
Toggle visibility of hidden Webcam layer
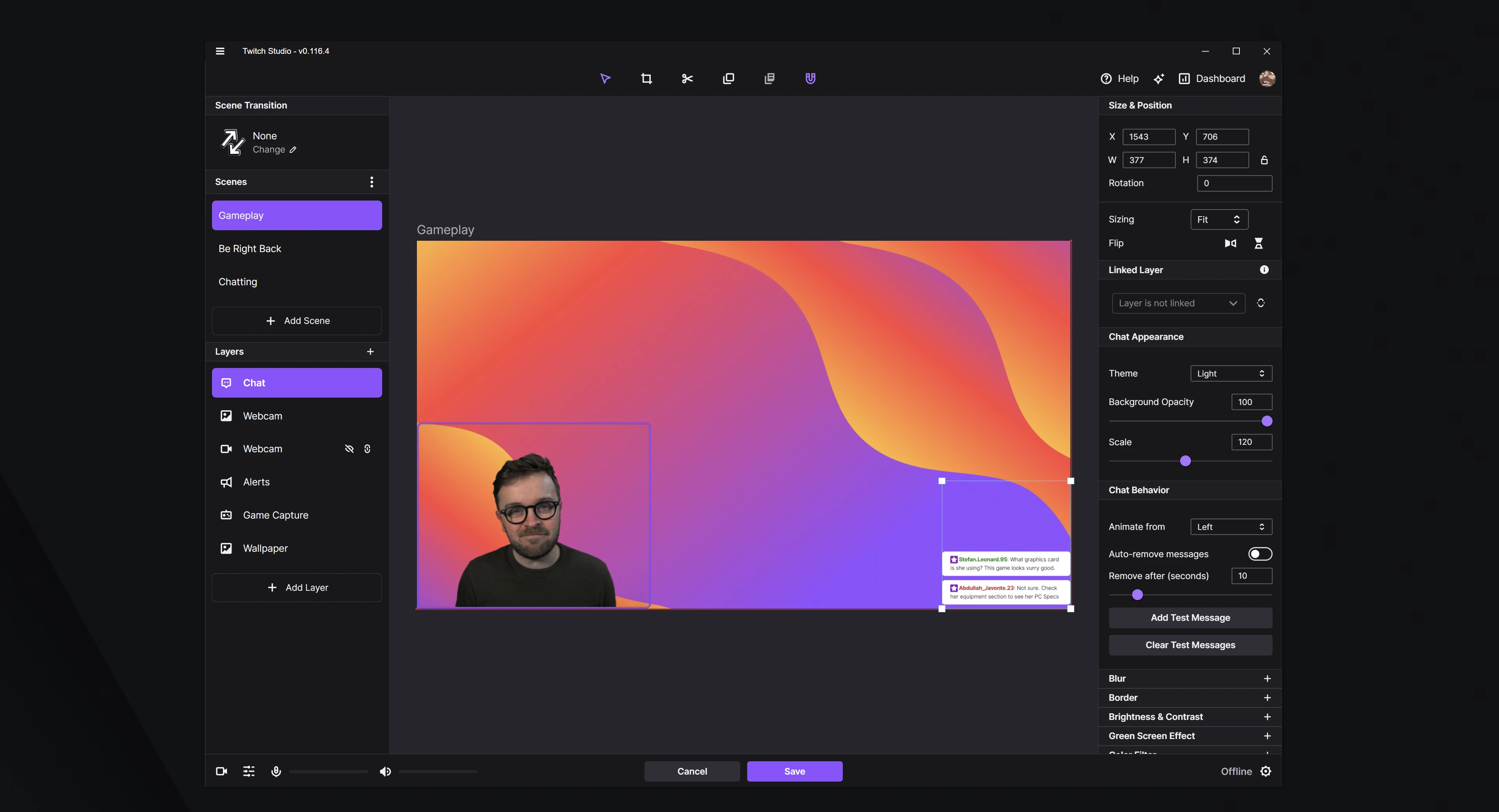349,448
